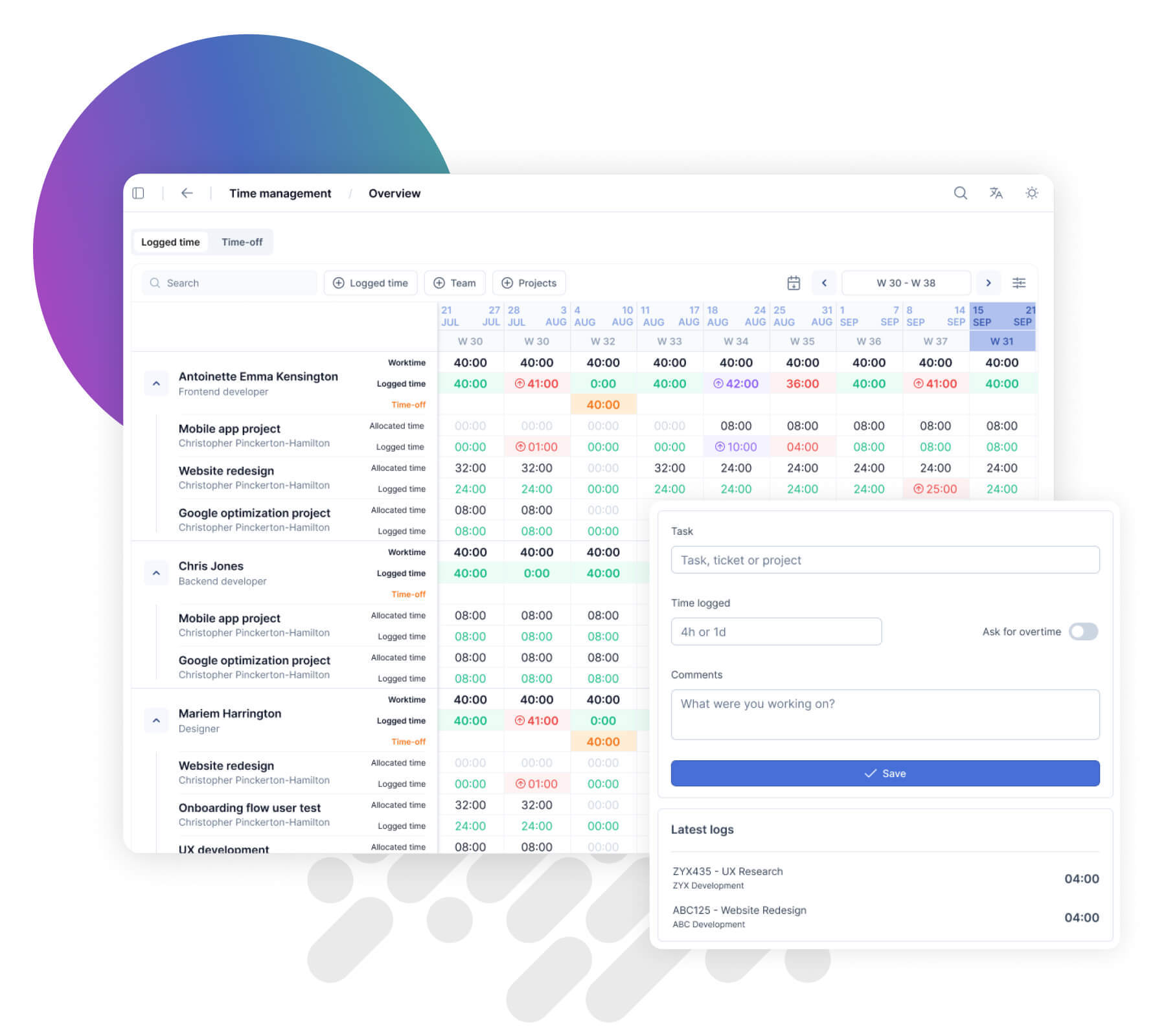
Task: Click Antoinette's Time-off cell showing 40:00
Action: point(602,404)
